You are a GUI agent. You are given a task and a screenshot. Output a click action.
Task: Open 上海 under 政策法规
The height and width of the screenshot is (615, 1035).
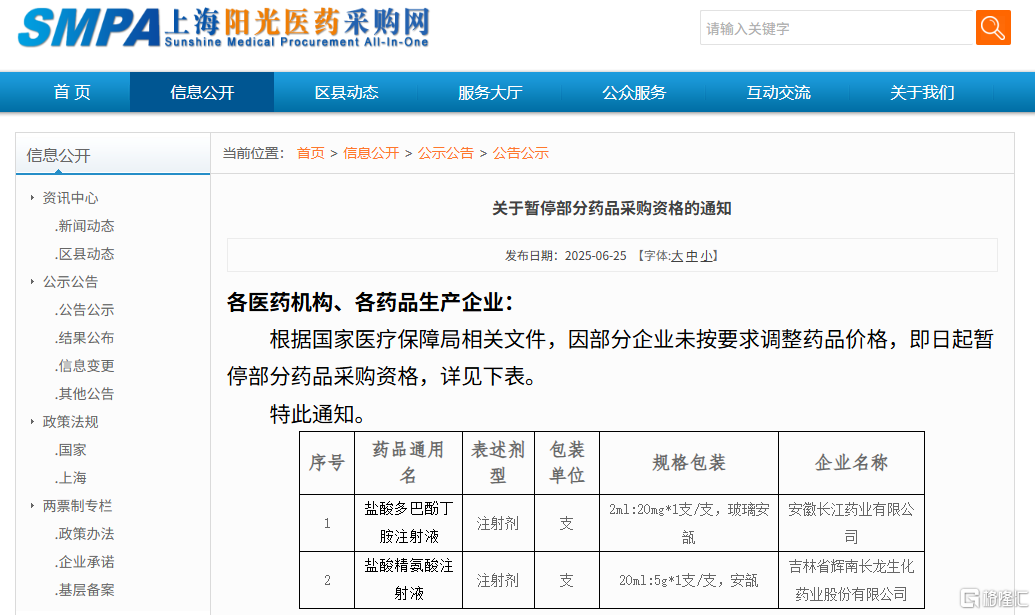pos(71,478)
